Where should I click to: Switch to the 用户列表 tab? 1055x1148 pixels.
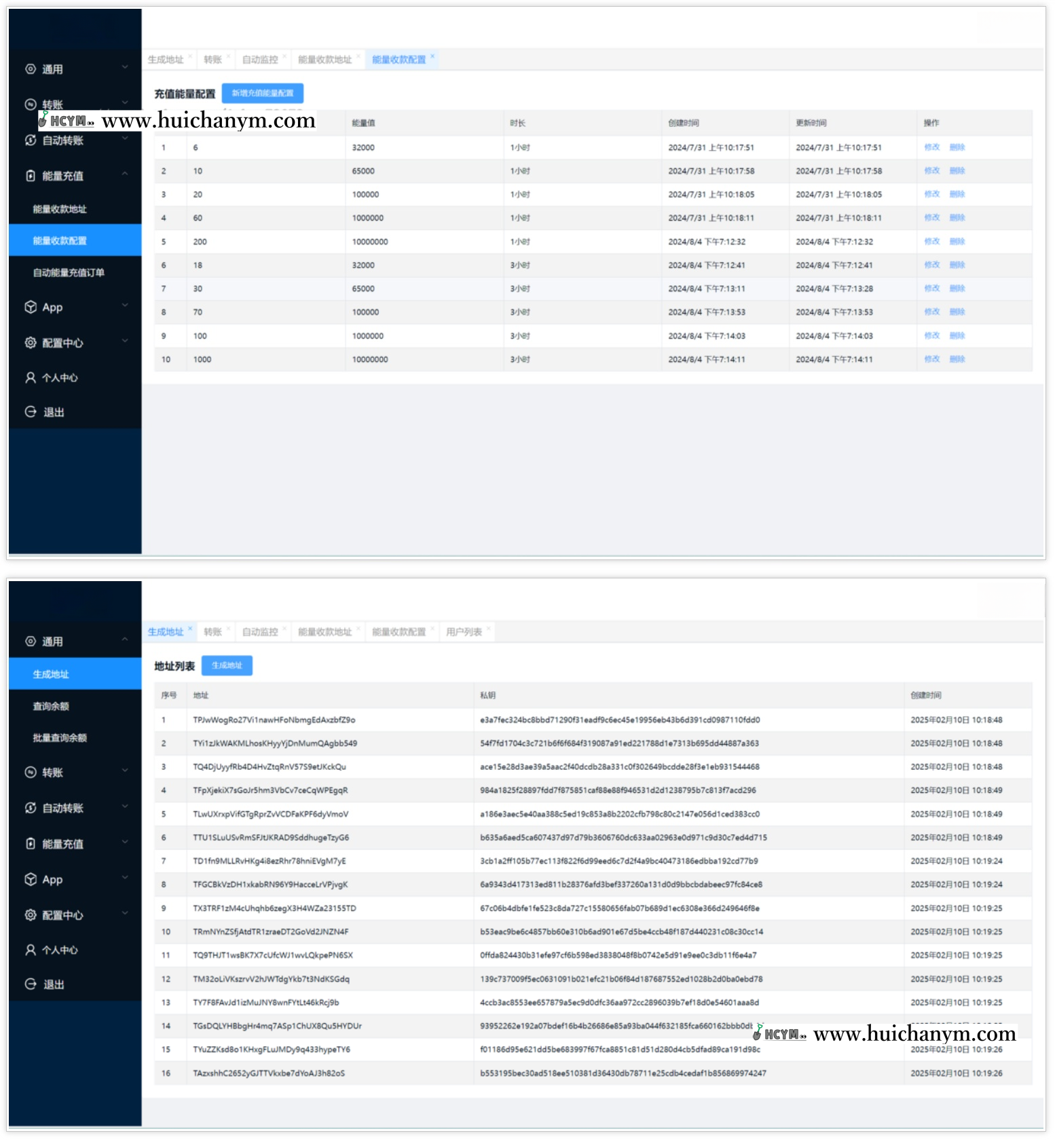[x=464, y=632]
